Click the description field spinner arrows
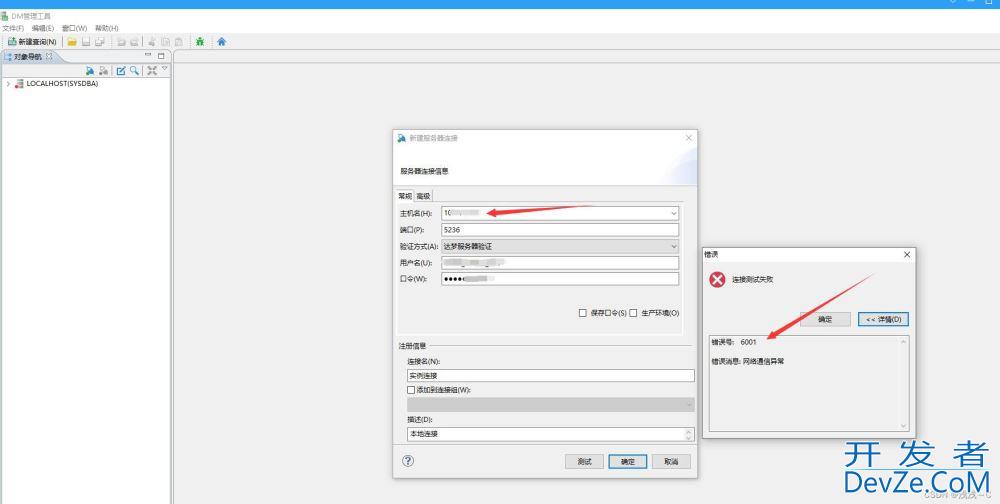1000x504 pixels. click(x=688, y=434)
